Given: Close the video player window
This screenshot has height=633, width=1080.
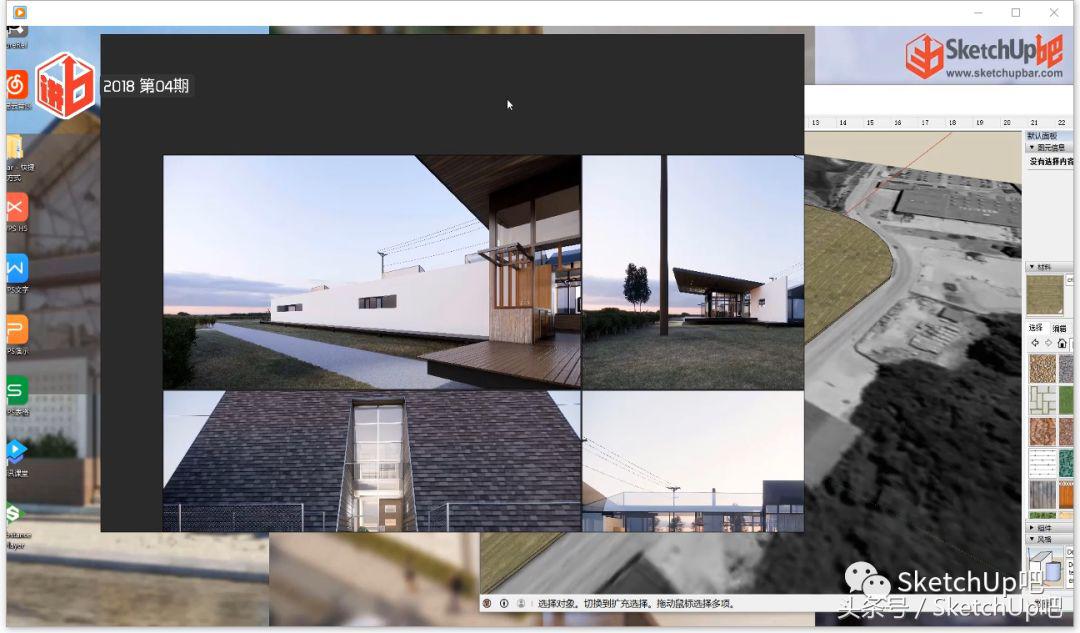Looking at the screenshot, I should click(1054, 12).
